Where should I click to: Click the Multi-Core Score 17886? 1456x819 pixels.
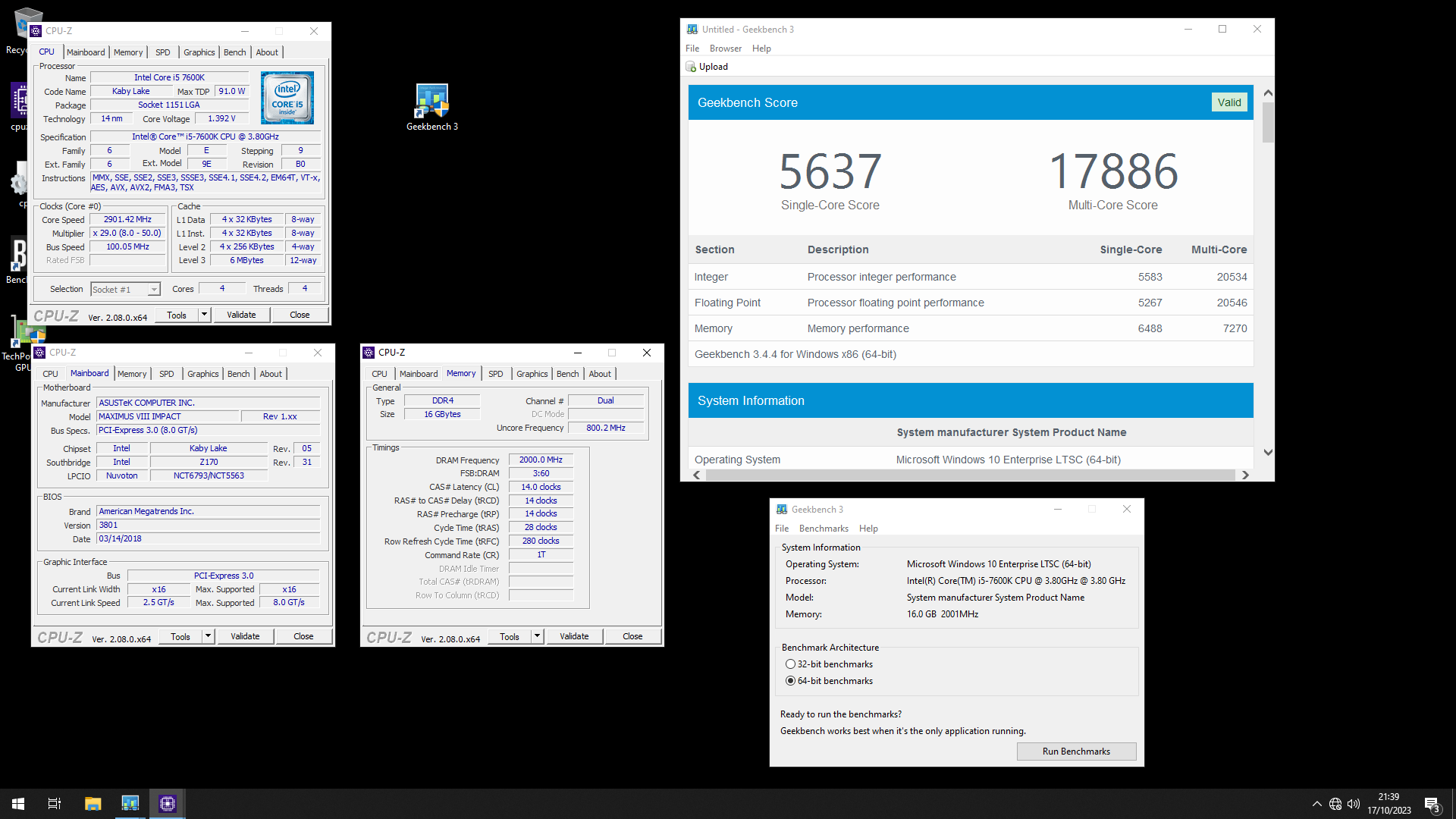coord(1113,171)
